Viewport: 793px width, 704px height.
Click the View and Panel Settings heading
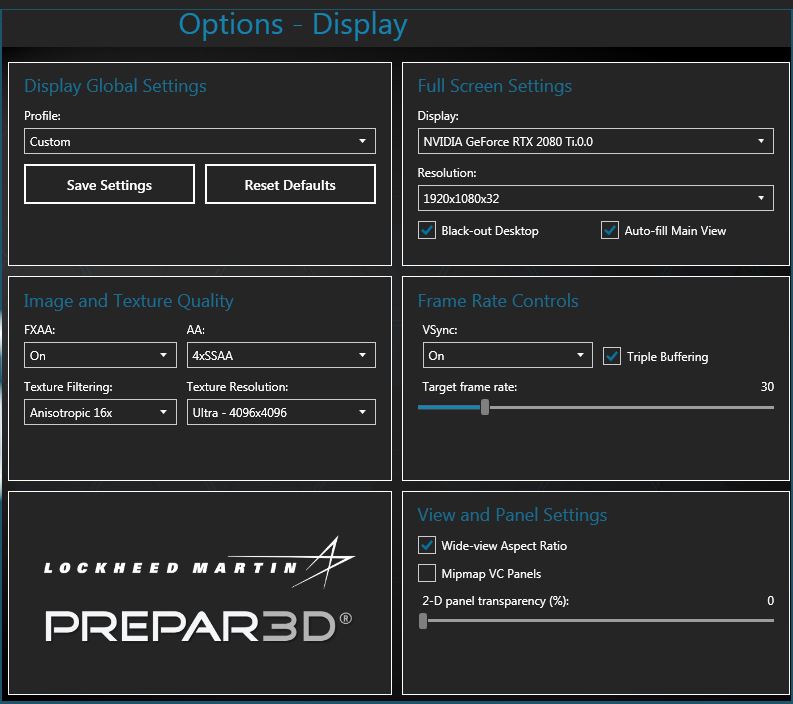[x=512, y=515]
